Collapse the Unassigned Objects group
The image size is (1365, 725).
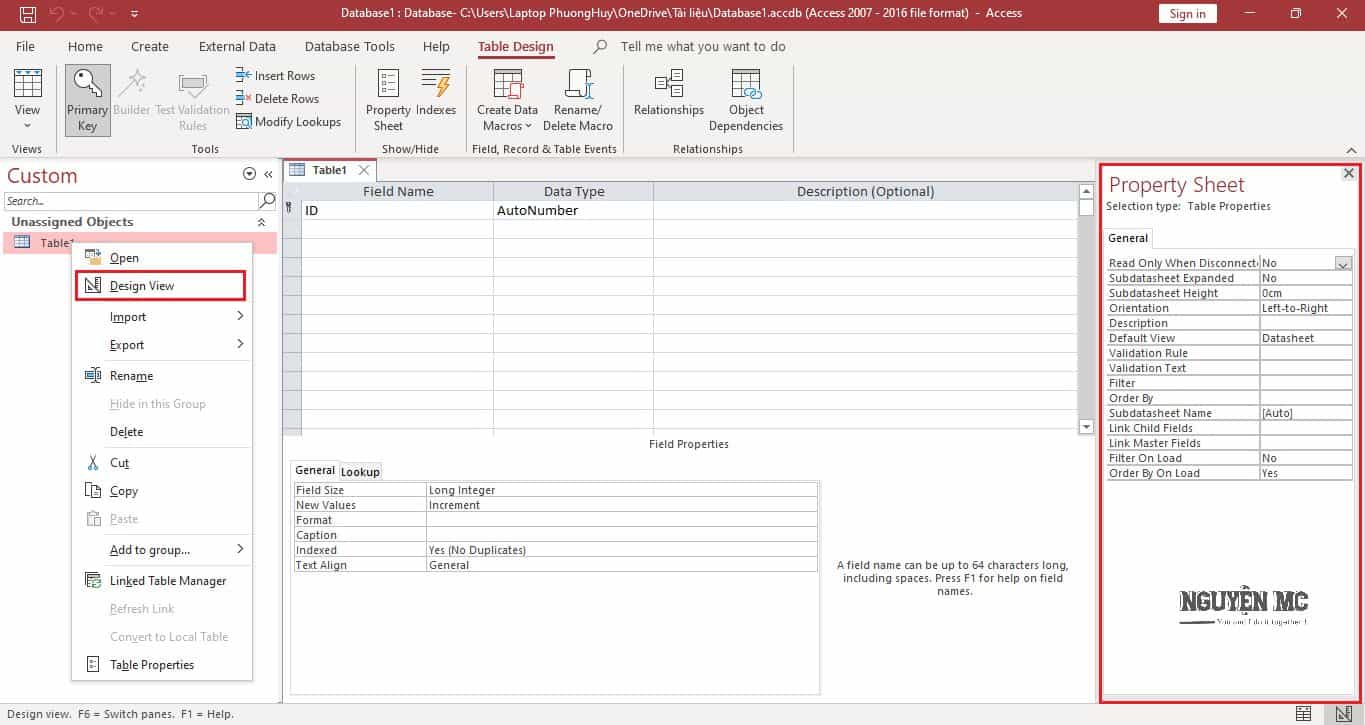click(x=262, y=222)
